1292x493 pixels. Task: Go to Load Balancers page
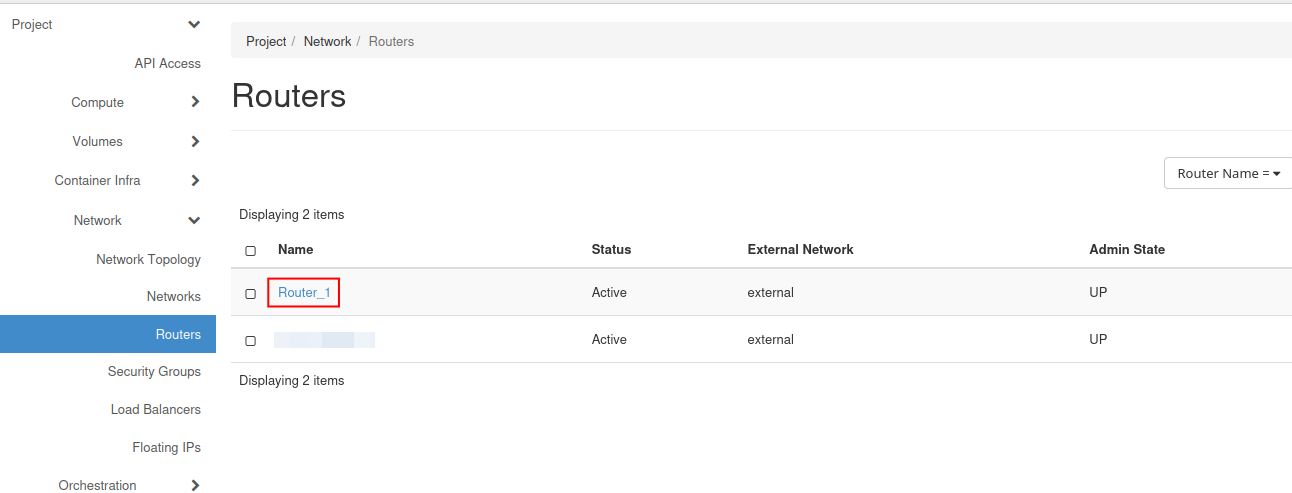click(155, 409)
